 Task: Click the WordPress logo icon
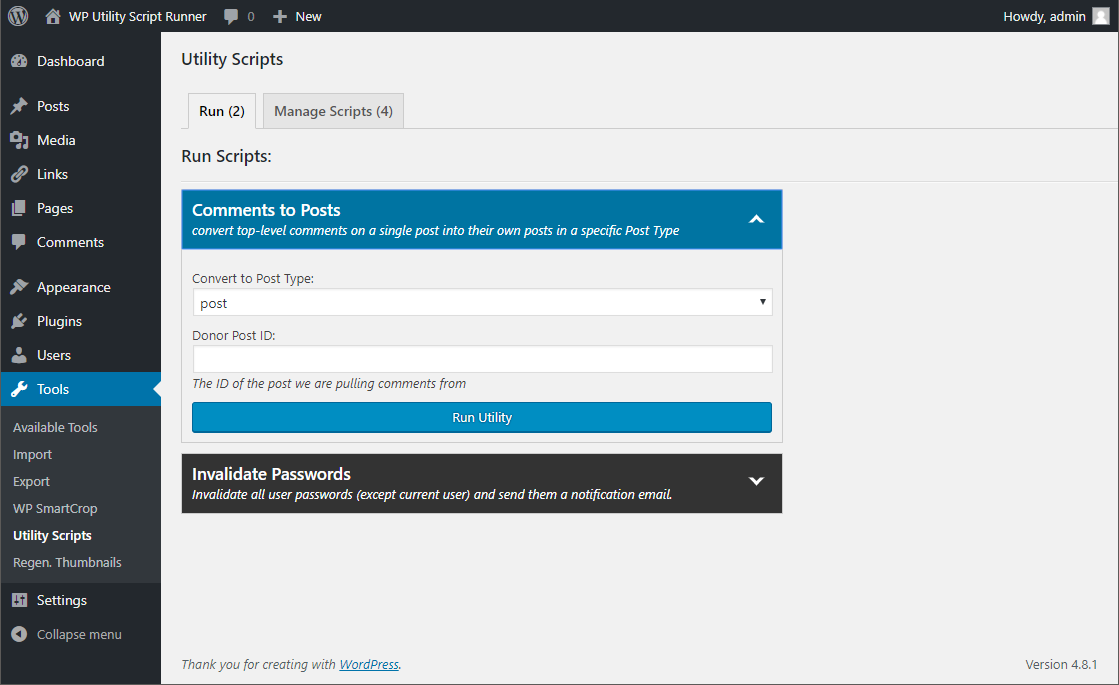tap(18, 16)
